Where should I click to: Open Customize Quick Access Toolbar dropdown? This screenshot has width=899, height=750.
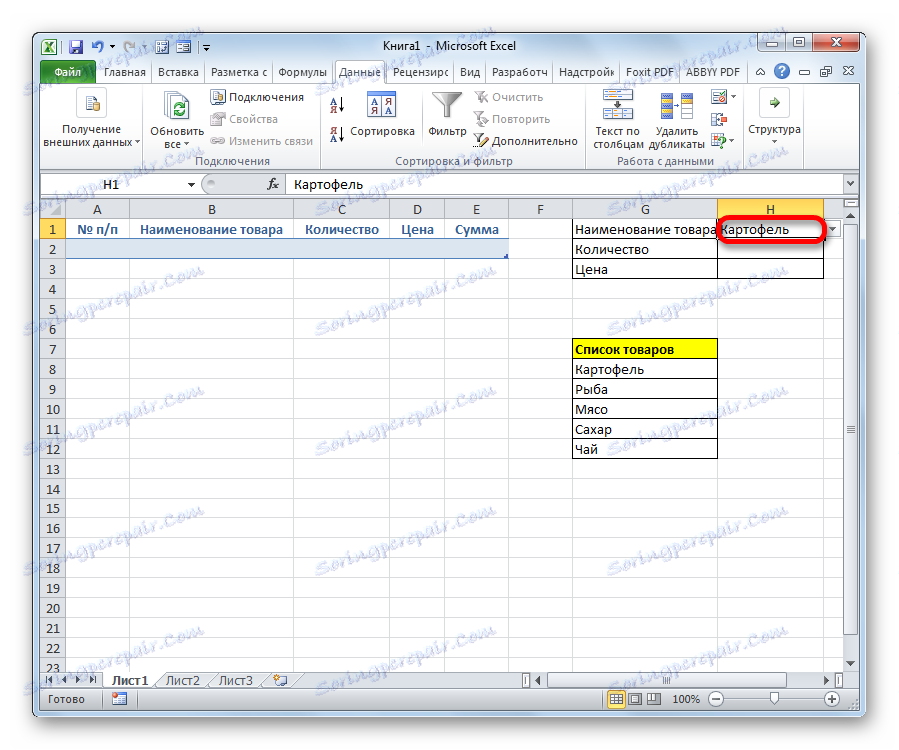[x=206, y=48]
